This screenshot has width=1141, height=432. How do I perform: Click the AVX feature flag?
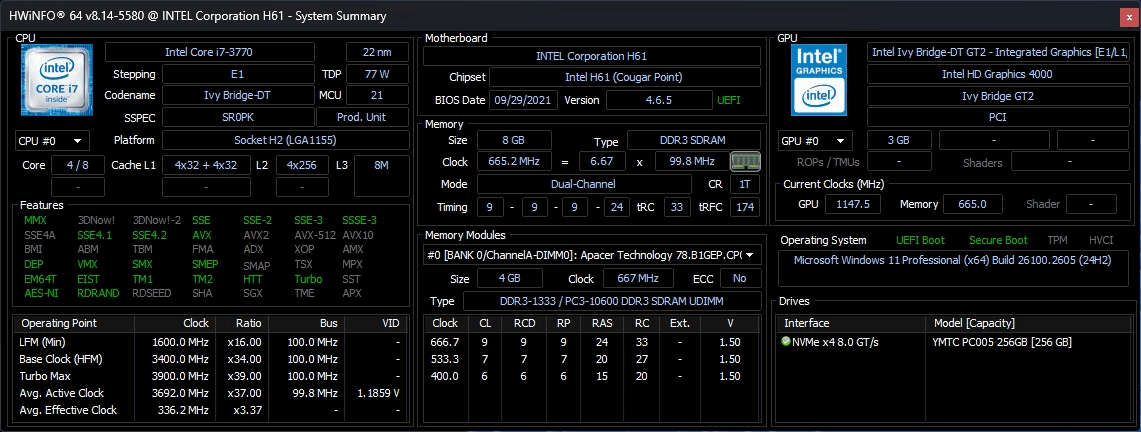tap(201, 235)
